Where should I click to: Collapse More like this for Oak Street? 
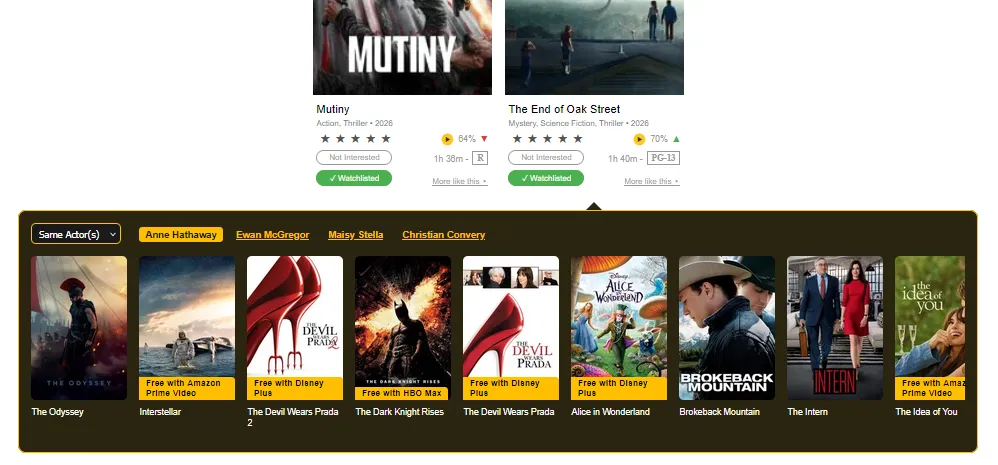(x=652, y=181)
